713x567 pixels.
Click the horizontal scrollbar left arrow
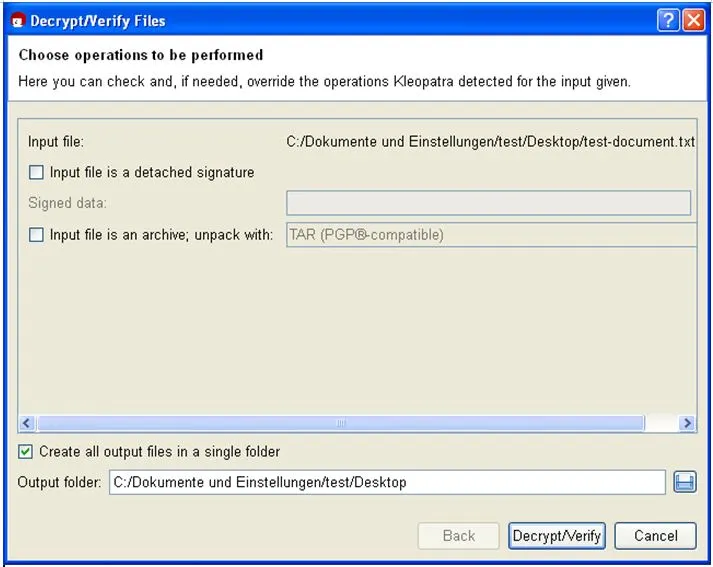26,423
